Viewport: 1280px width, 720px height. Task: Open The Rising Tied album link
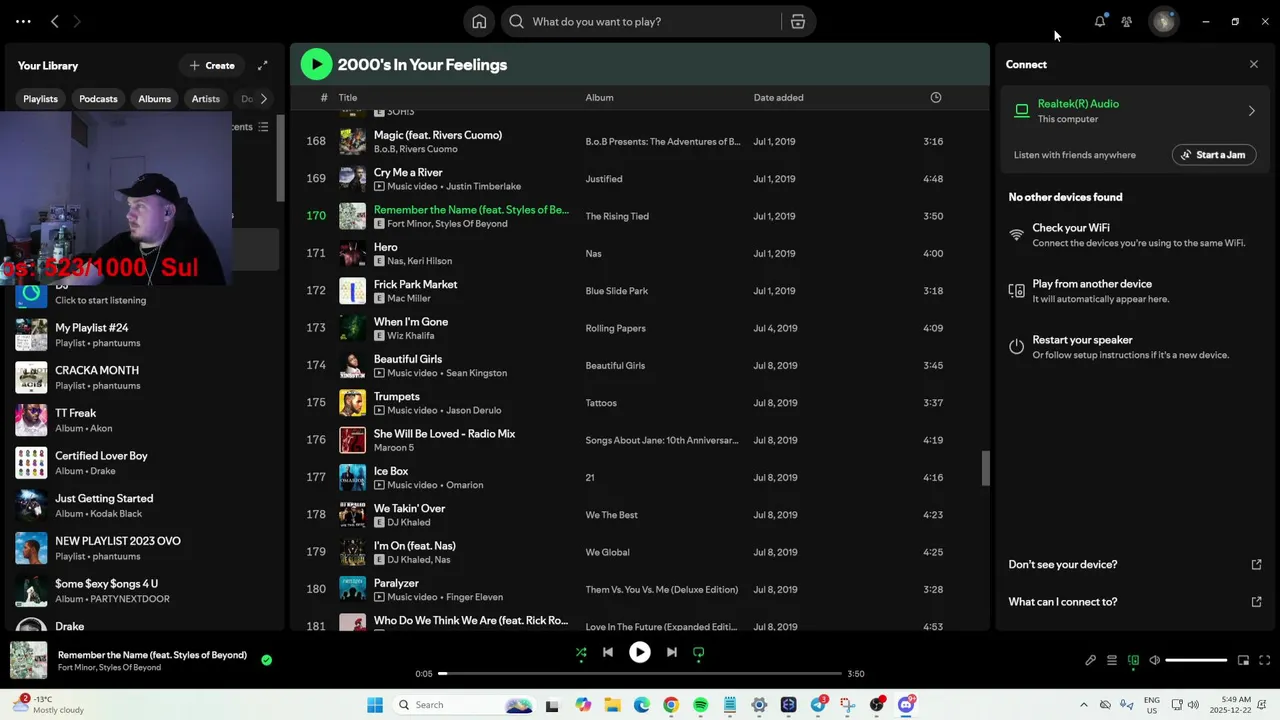tap(617, 216)
